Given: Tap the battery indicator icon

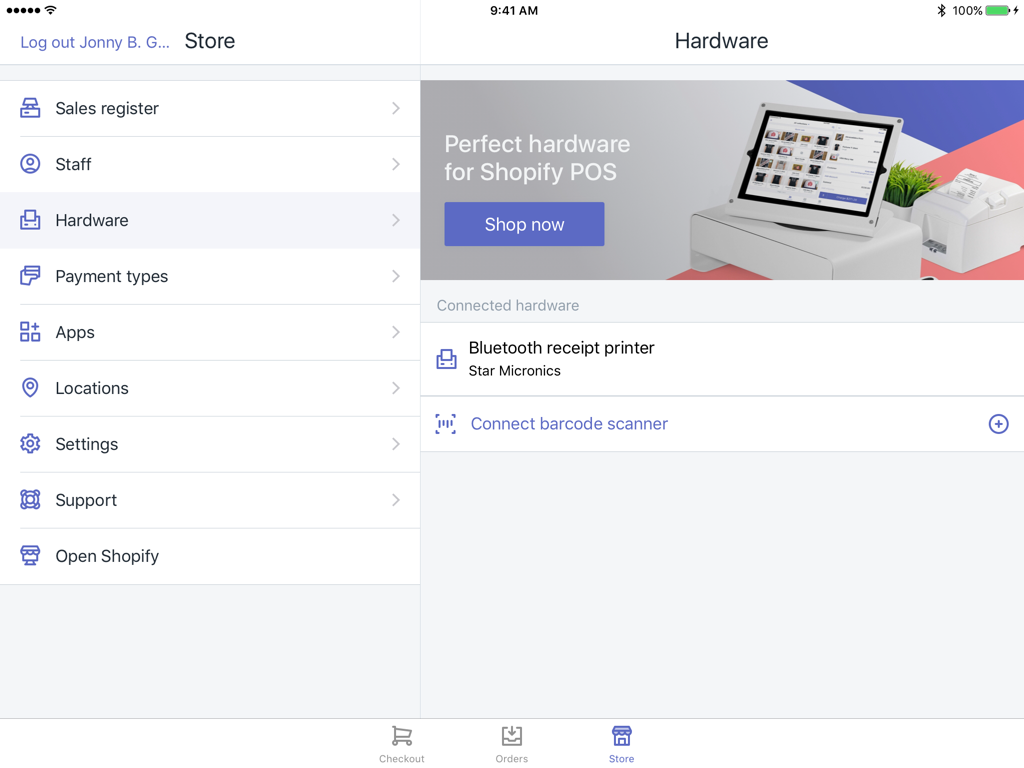Looking at the screenshot, I should [1000, 10].
